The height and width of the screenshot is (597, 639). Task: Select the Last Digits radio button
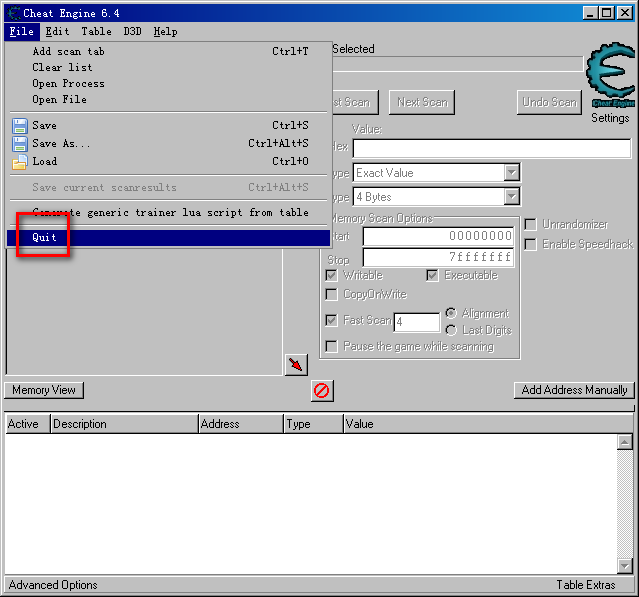pos(451,330)
